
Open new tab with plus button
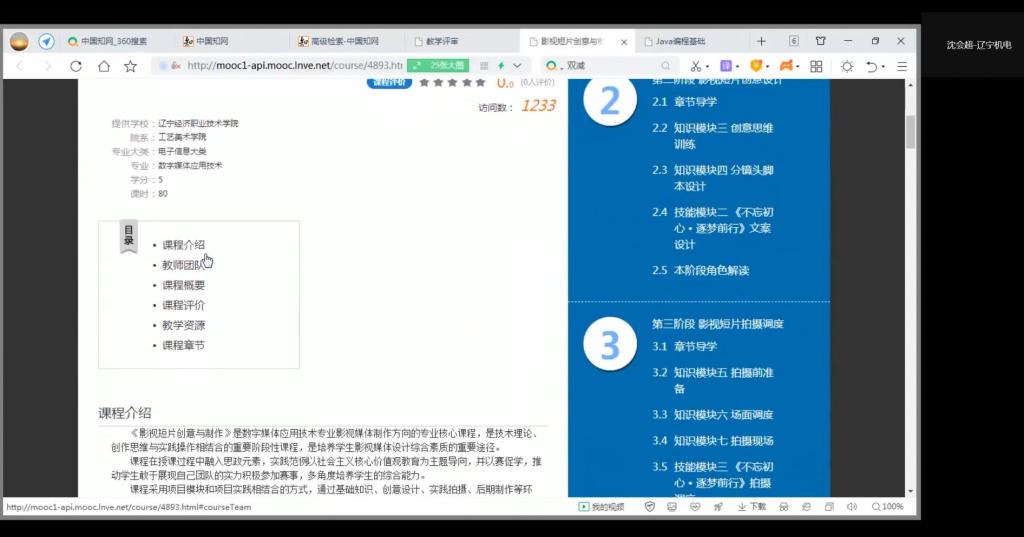click(761, 41)
